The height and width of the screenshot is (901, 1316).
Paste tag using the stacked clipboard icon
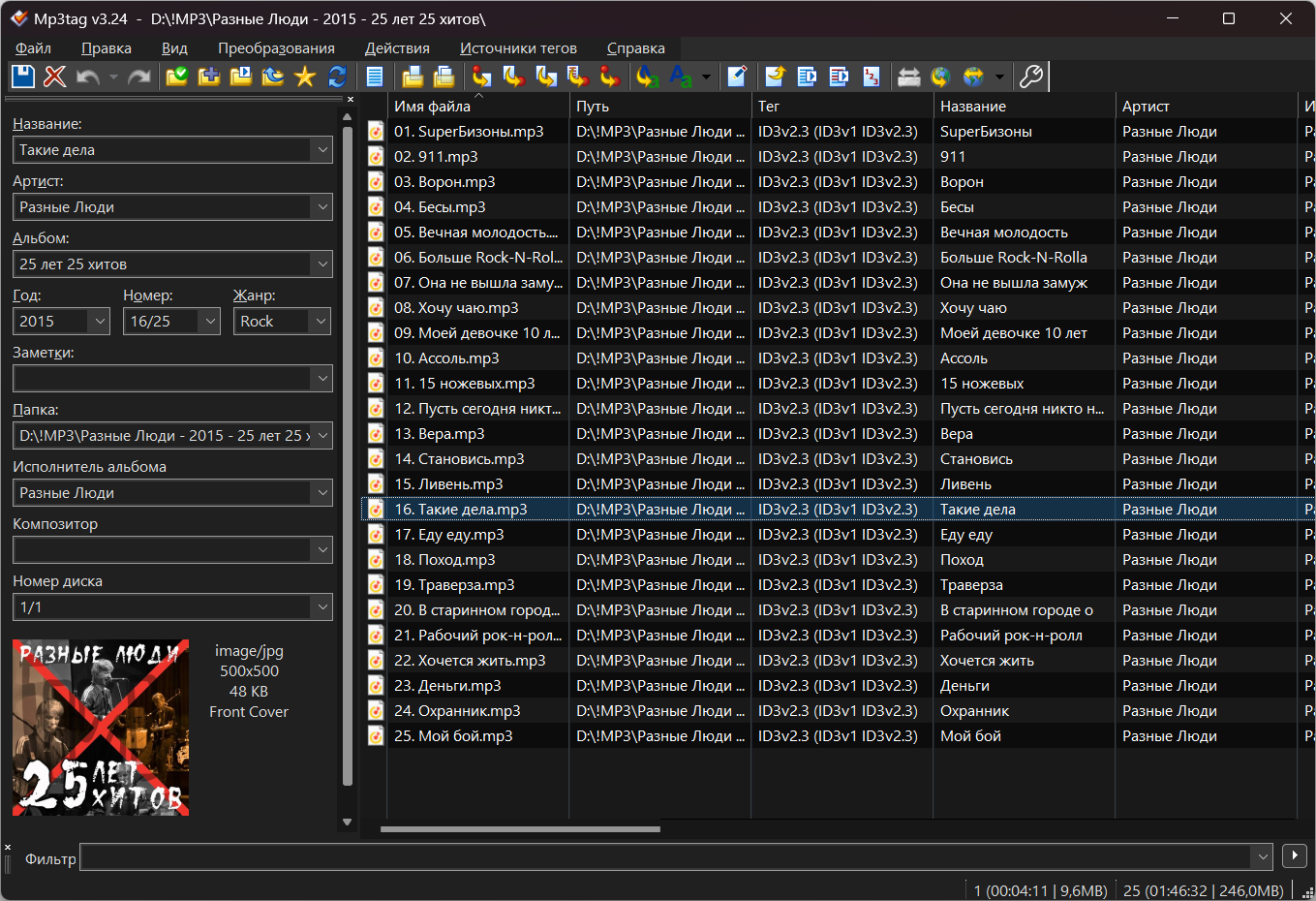[444, 77]
